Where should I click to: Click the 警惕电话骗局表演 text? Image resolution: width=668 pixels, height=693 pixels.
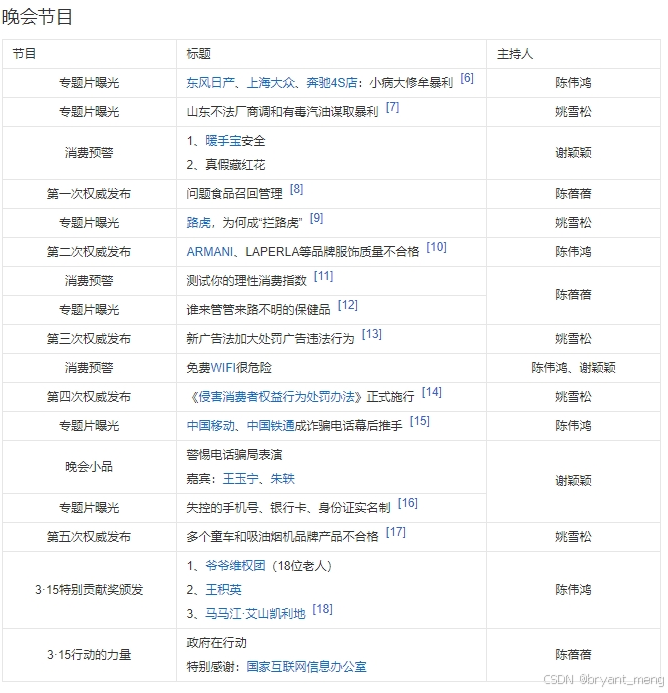(x=234, y=455)
